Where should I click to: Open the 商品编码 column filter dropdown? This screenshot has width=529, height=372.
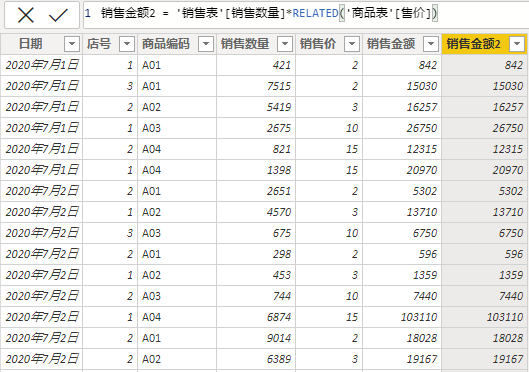[x=206, y=44]
